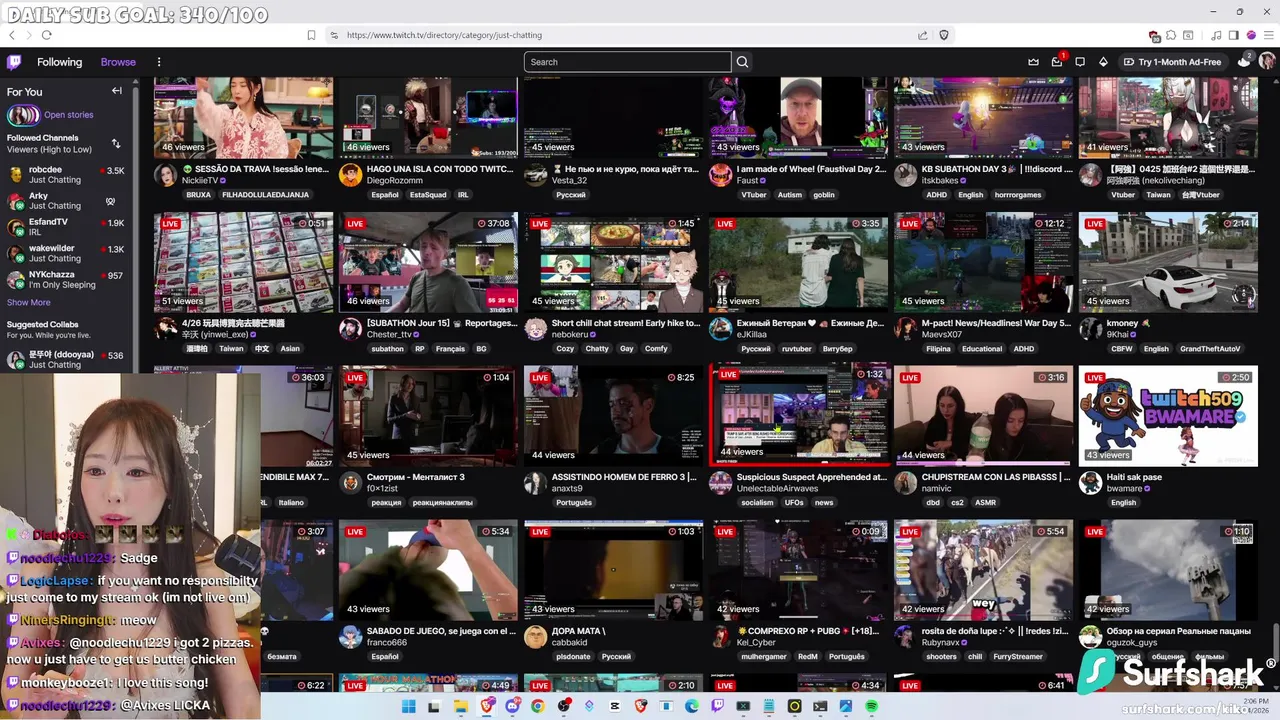Image resolution: width=1280 pixels, height=720 pixels.
Task: Open robcdee channel in sidebar
Action: pyautogui.click(x=66, y=175)
